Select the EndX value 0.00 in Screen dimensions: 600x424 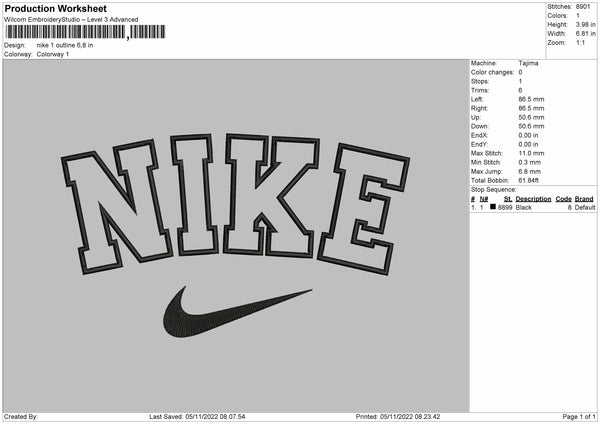(x=528, y=135)
